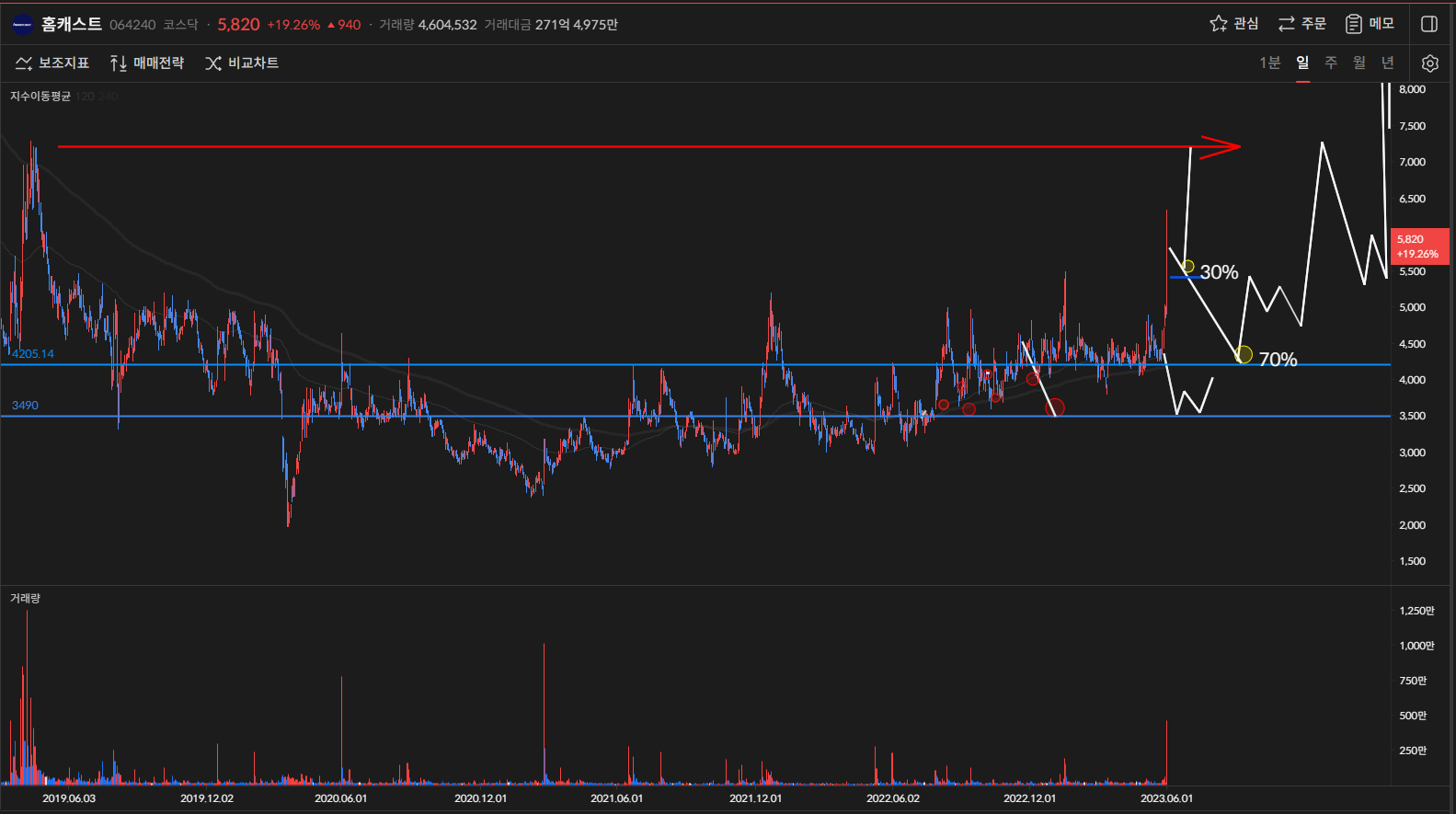Click the 8,000 price axis label
Image resolution: width=1456 pixels, height=814 pixels.
pos(1412,90)
